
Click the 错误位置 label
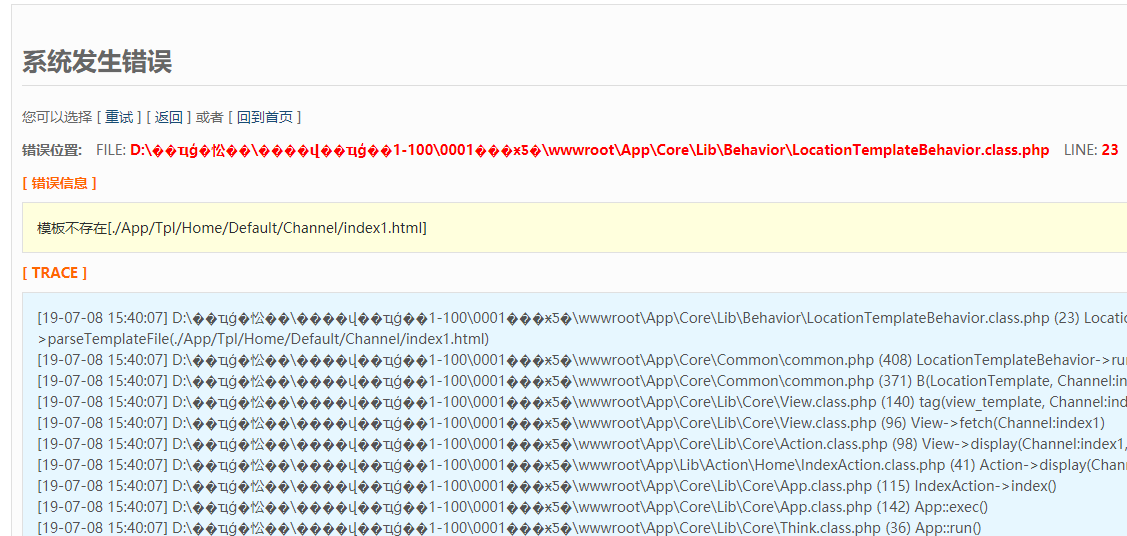pyautogui.click(x=52, y=150)
